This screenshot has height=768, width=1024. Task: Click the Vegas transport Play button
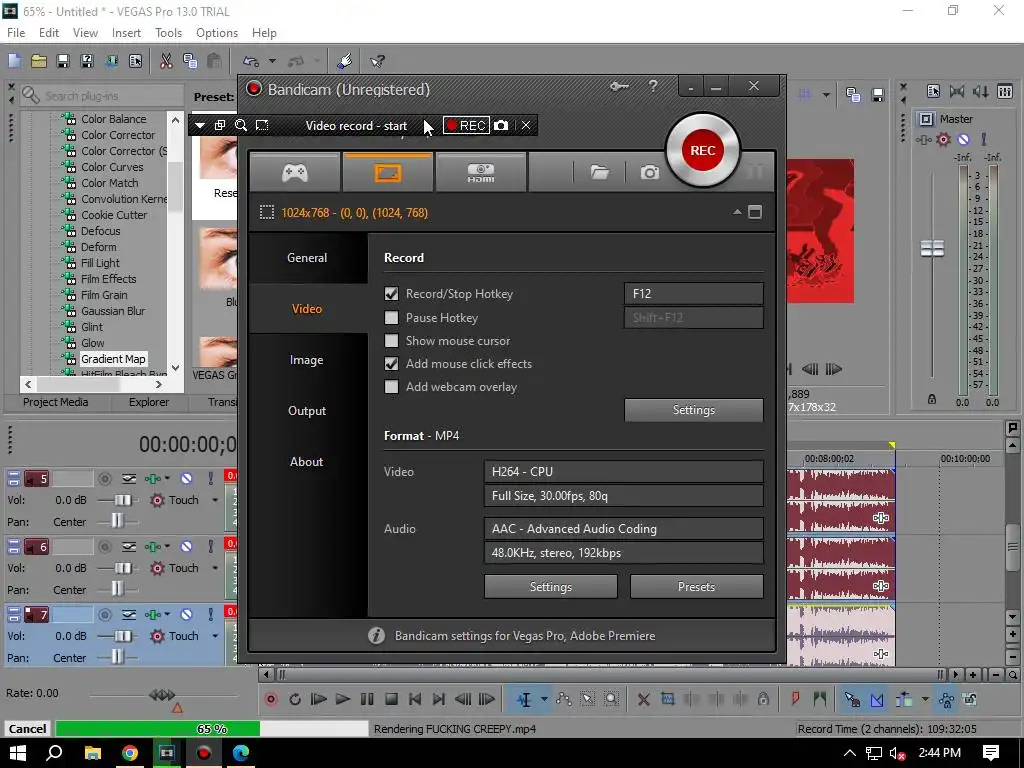pos(342,699)
